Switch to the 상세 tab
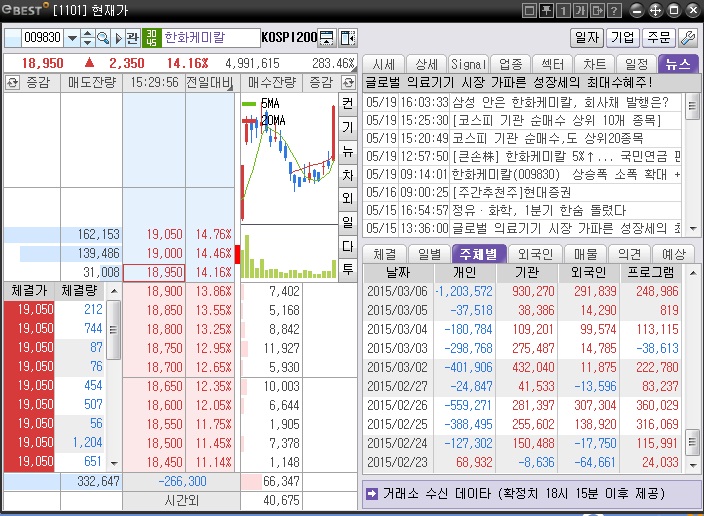The image size is (704, 516). 426,65
